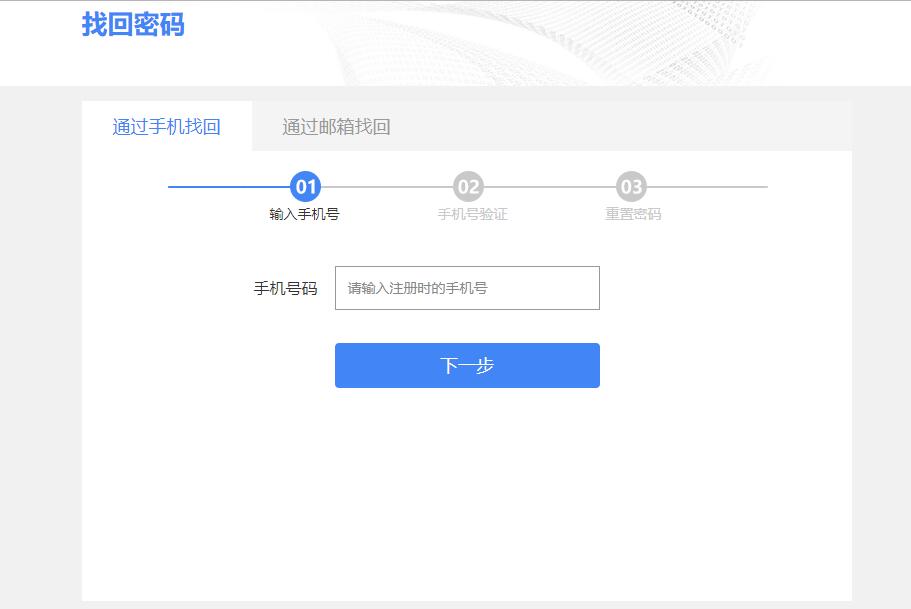911x609 pixels.
Task: Click the phone number input field
Action: tap(467, 288)
